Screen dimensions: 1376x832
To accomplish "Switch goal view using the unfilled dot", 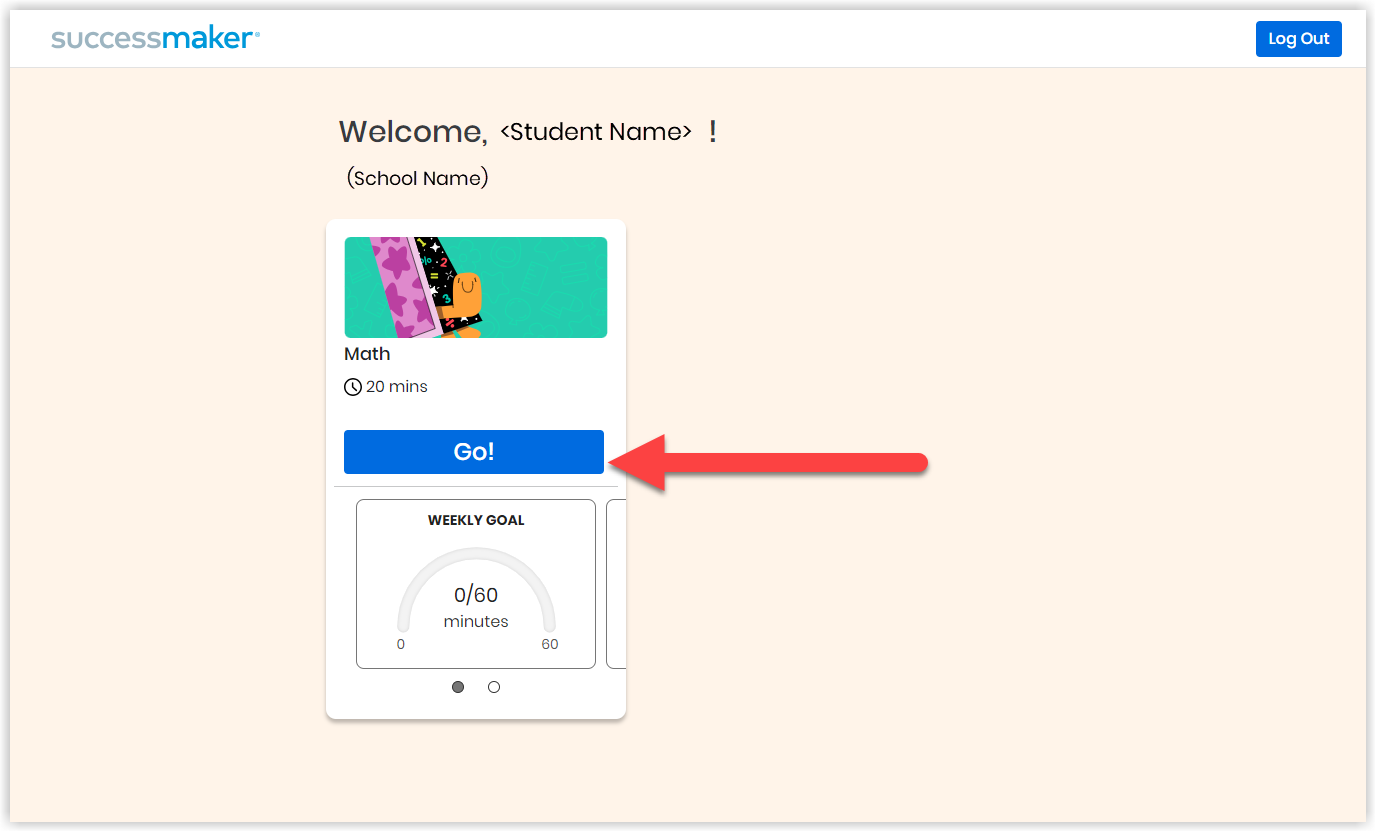I will coord(493,687).
